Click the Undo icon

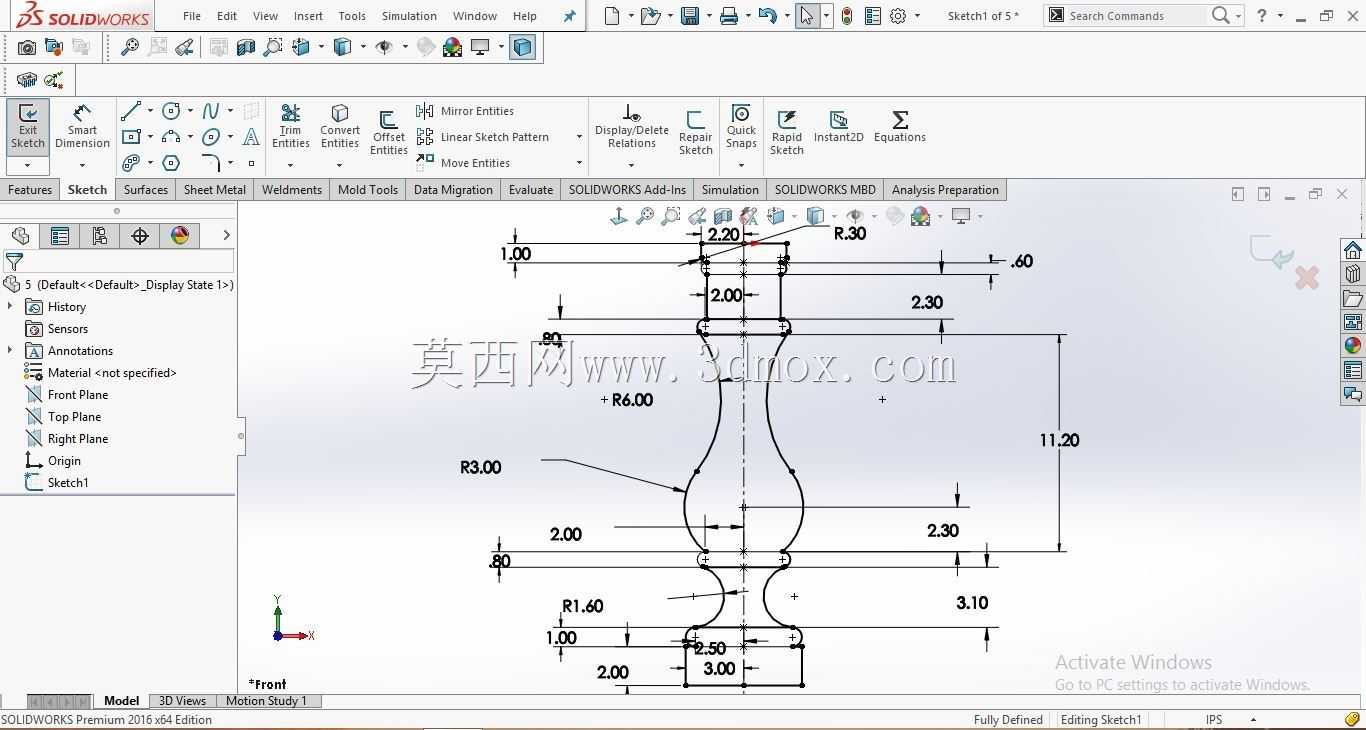[767, 16]
